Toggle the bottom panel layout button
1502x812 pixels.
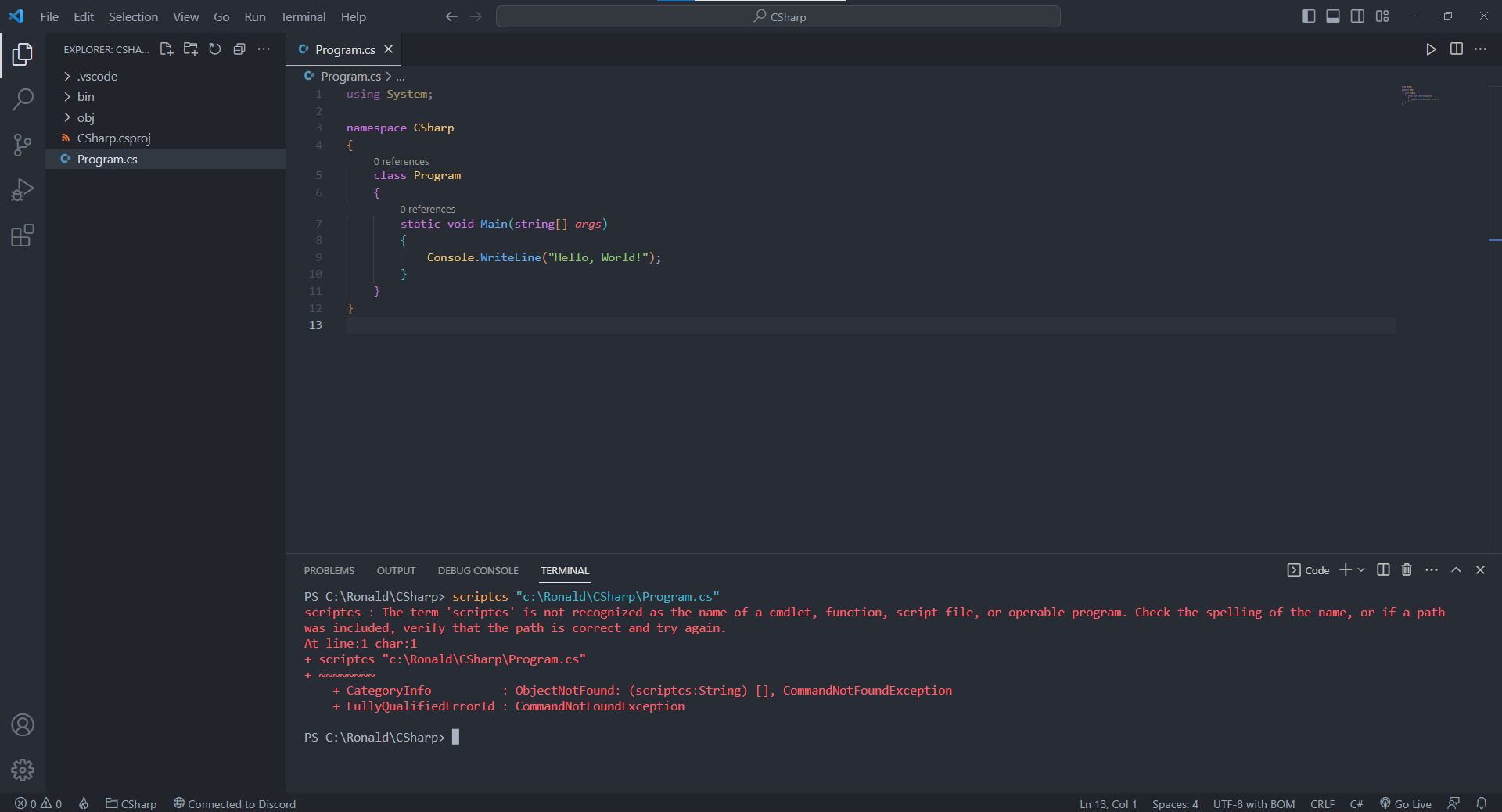pyautogui.click(x=1333, y=16)
